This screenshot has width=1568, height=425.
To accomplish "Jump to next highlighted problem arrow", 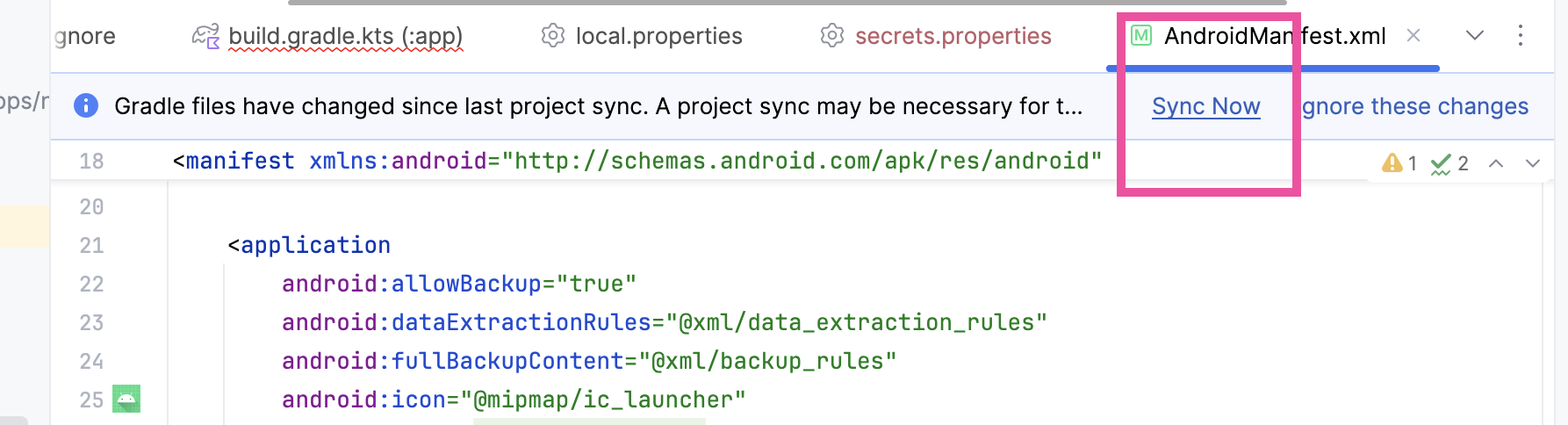I will tap(1533, 163).
